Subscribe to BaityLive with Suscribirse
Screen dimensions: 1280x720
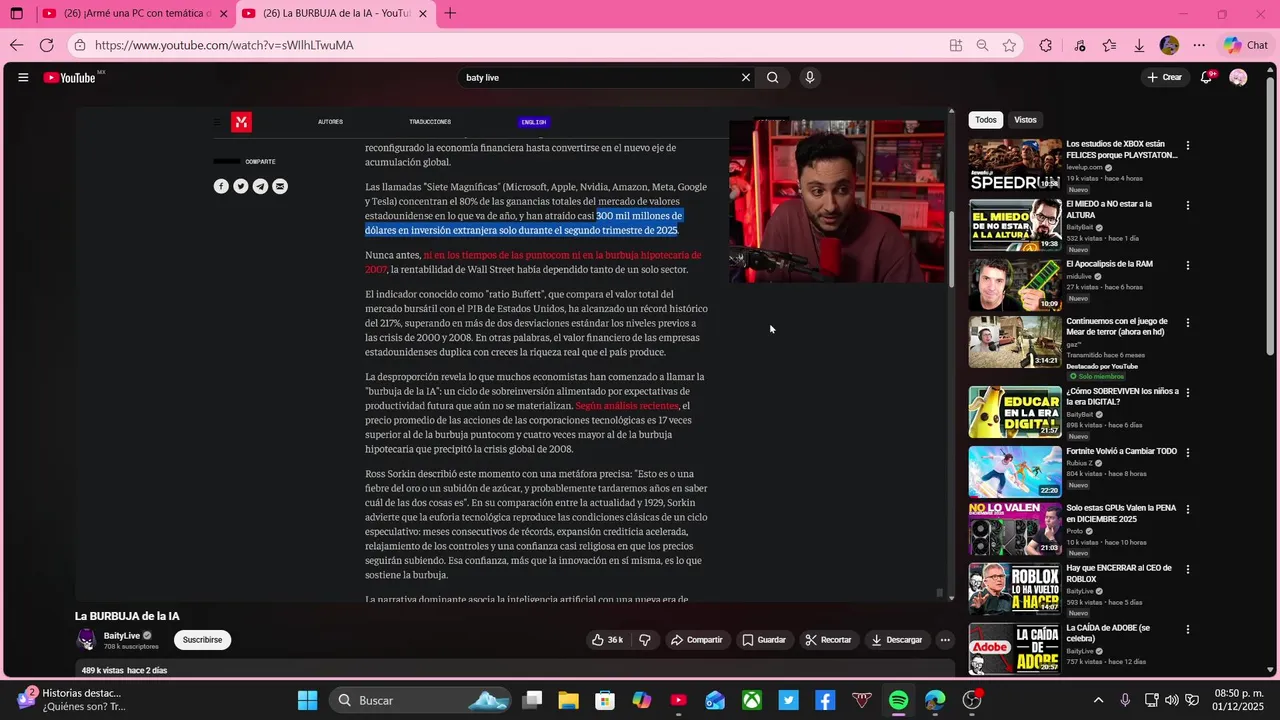point(202,640)
